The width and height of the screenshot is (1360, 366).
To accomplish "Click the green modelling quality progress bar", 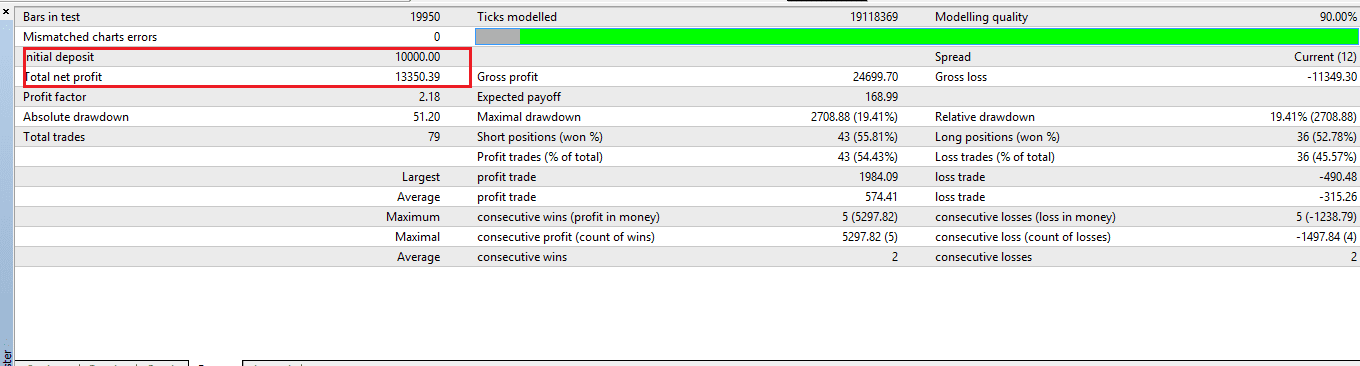I will [x=939, y=37].
